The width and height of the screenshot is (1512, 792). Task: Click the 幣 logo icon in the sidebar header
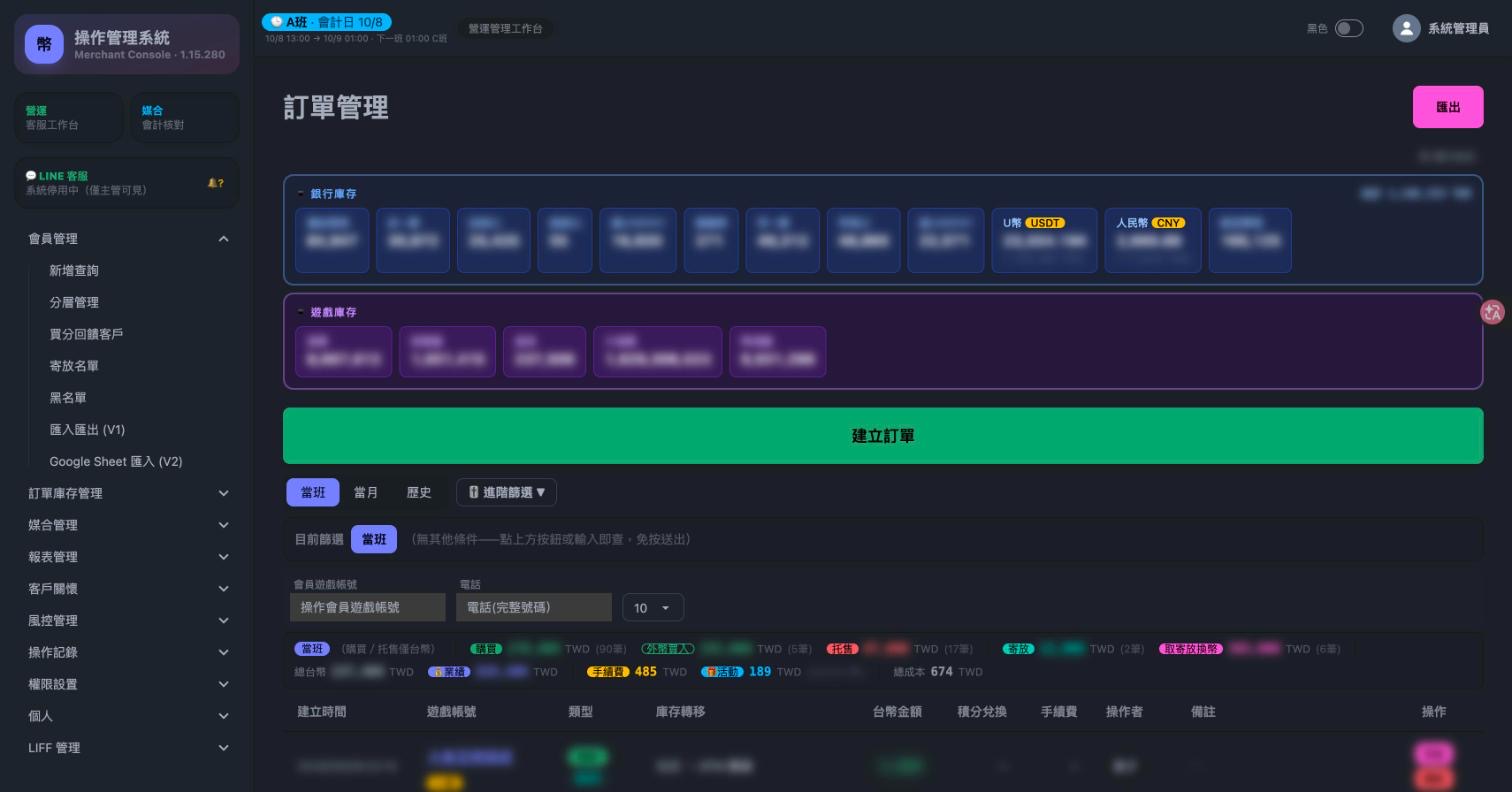[44, 44]
